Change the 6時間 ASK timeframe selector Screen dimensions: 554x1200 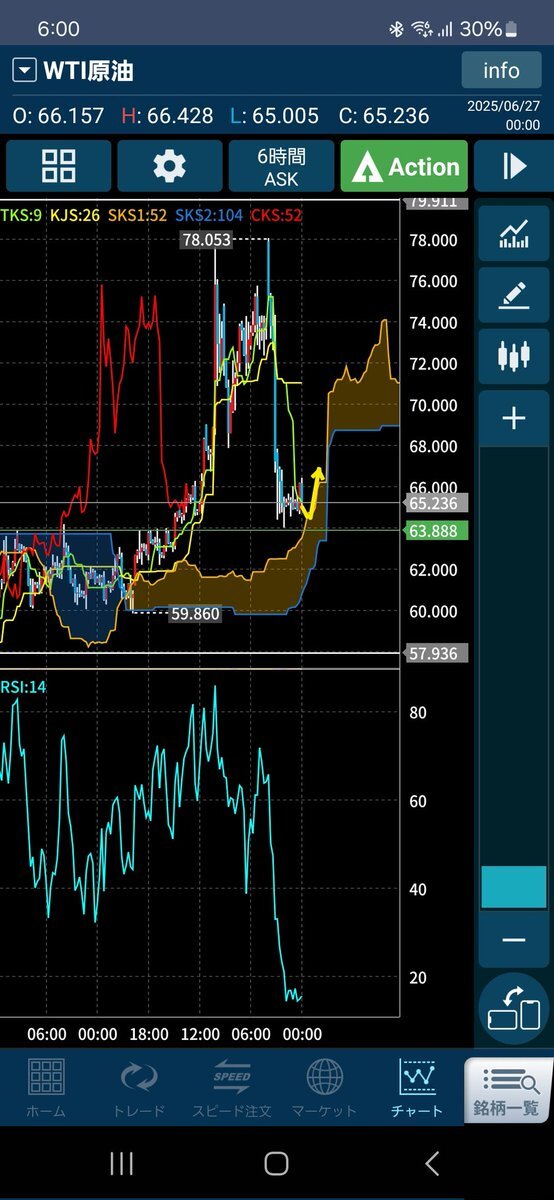click(x=281, y=166)
